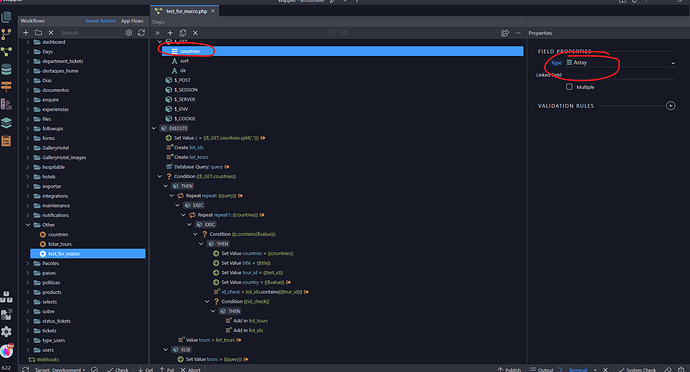This screenshot has height=372, width=690.
Task: Select the $_POST variable icon row
Action: 177,80
